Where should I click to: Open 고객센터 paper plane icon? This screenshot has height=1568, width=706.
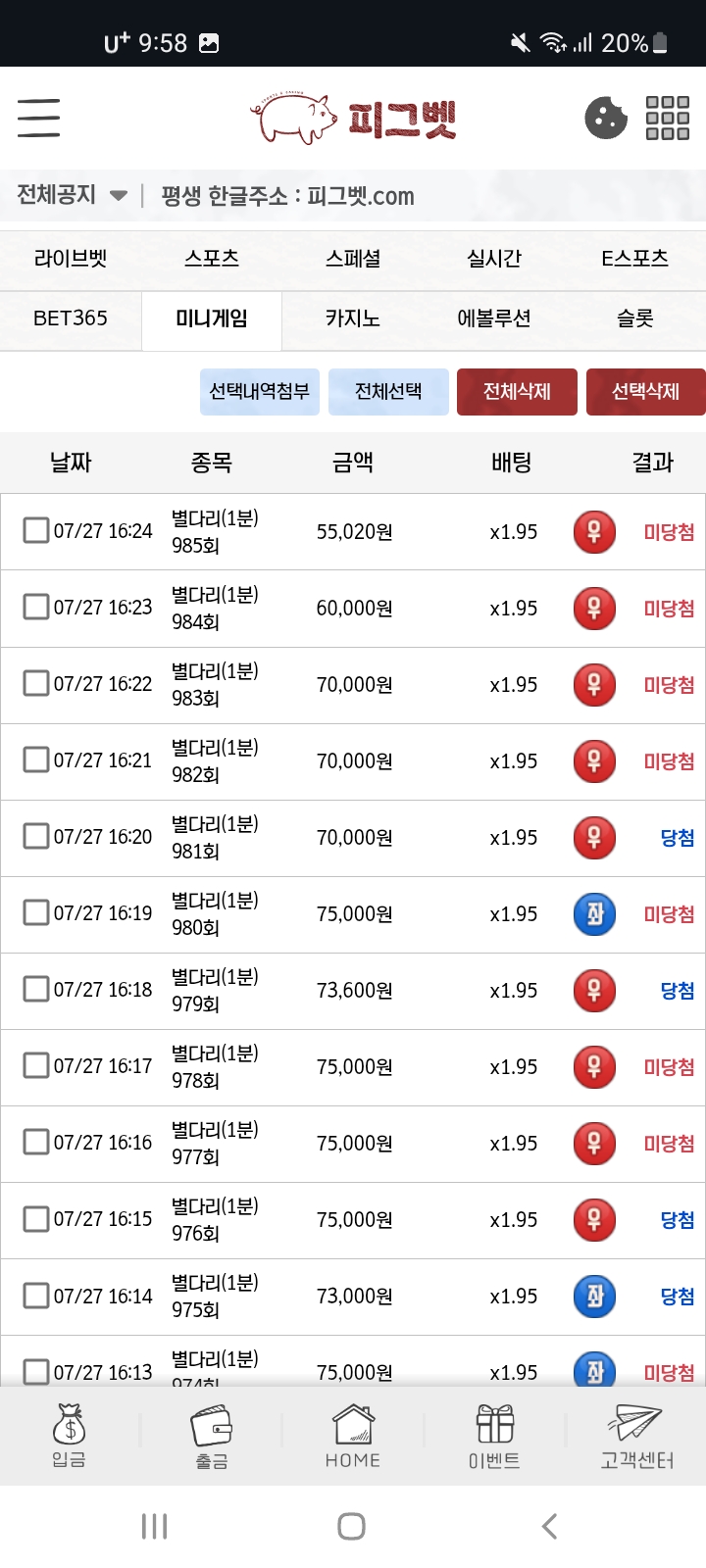(x=636, y=1437)
